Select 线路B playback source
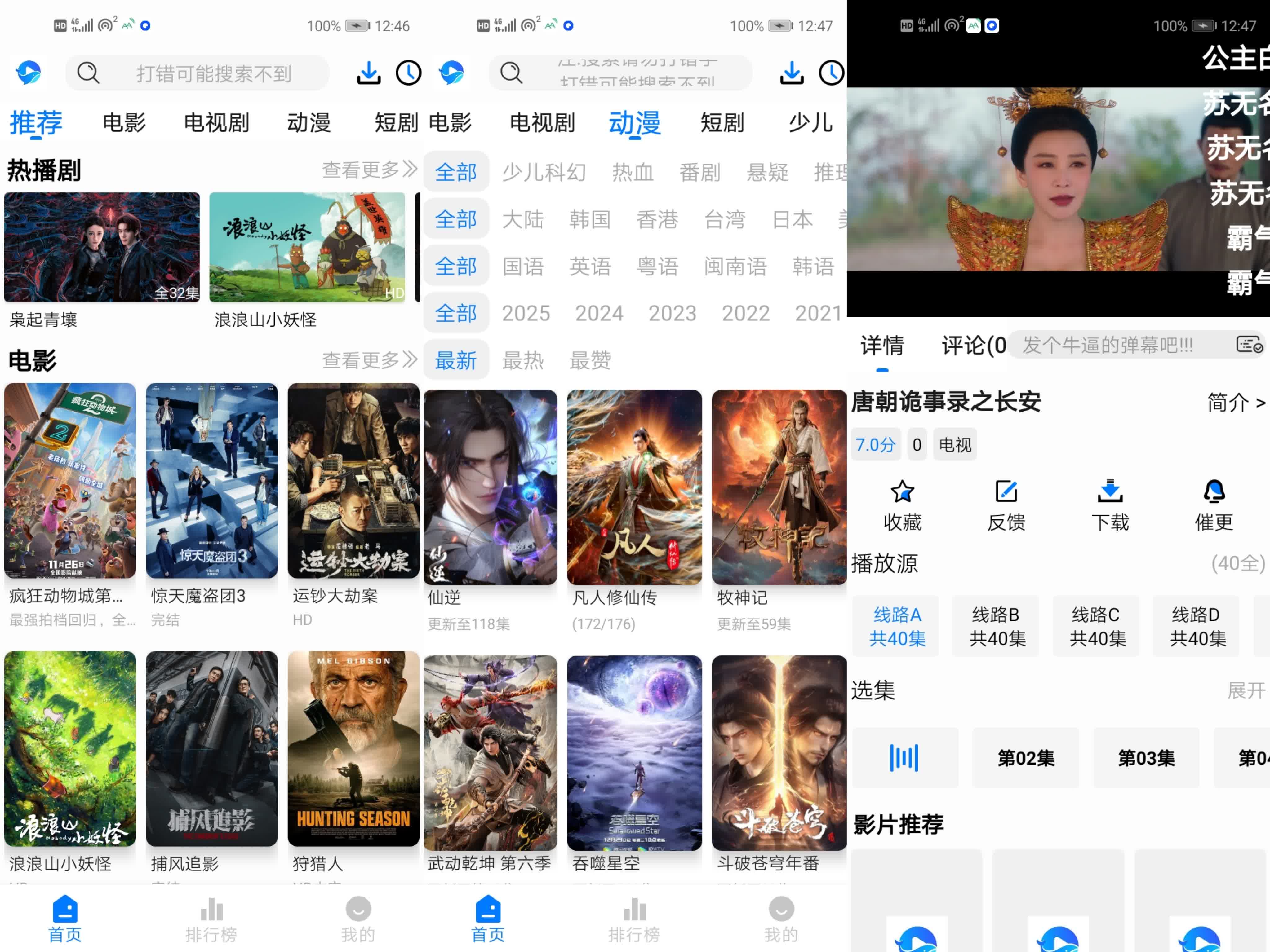The height and width of the screenshot is (952, 1270). 996,626
